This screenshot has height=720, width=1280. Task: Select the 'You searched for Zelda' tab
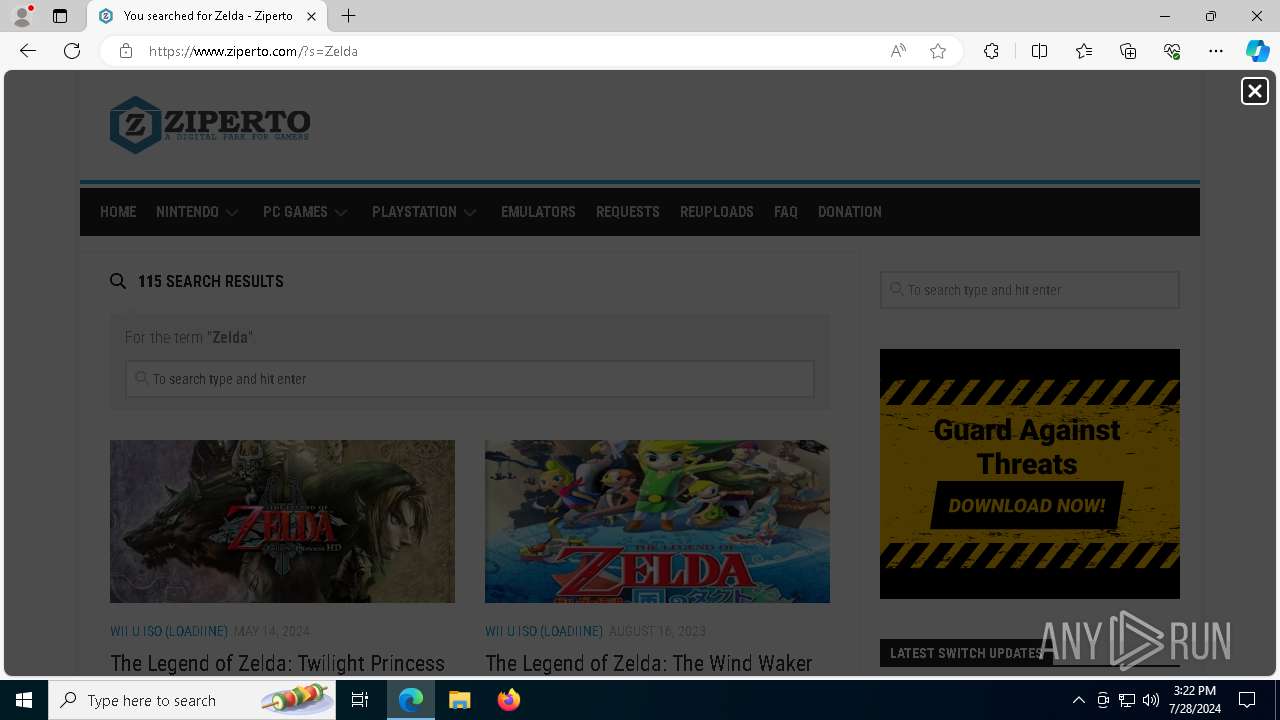tap(207, 16)
